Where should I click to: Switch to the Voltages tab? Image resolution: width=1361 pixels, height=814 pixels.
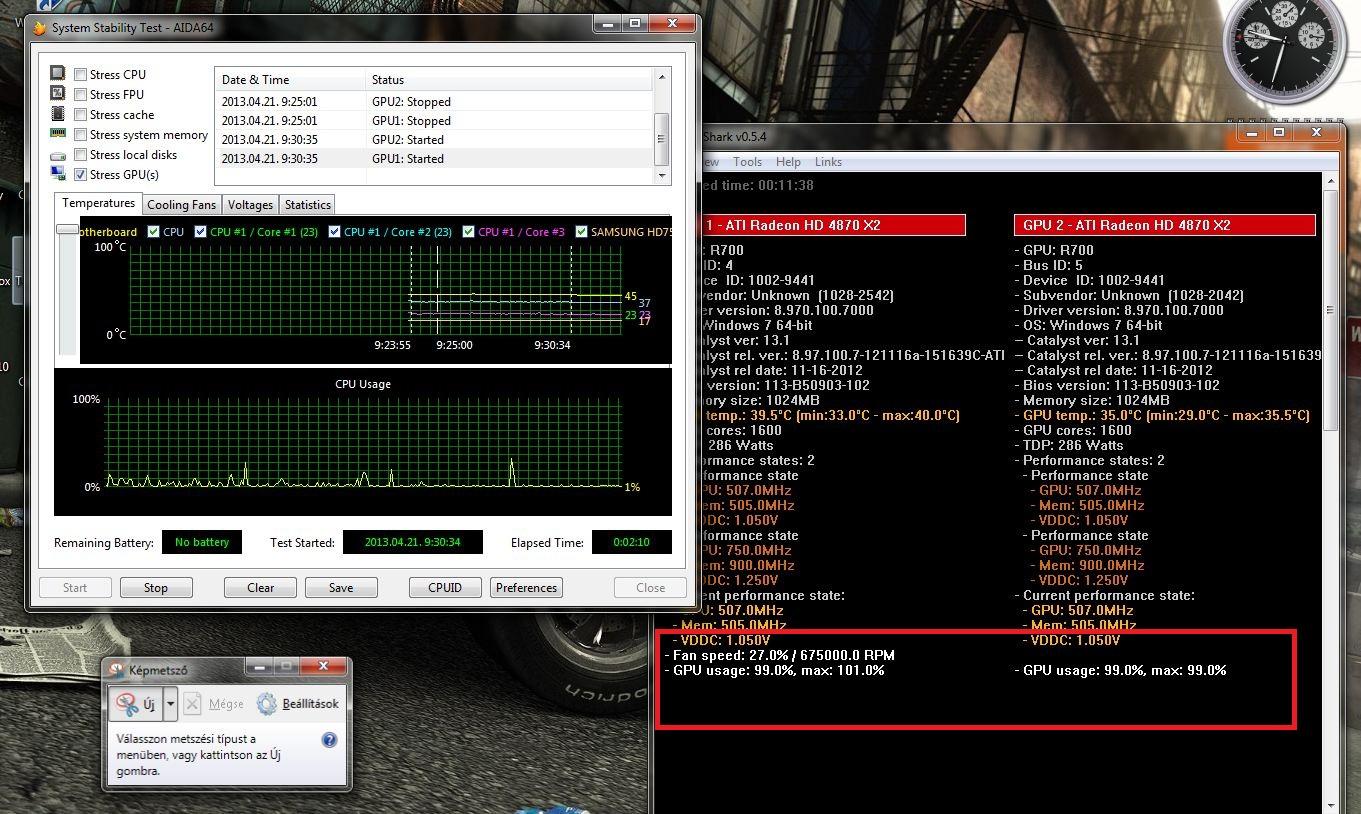[250, 204]
